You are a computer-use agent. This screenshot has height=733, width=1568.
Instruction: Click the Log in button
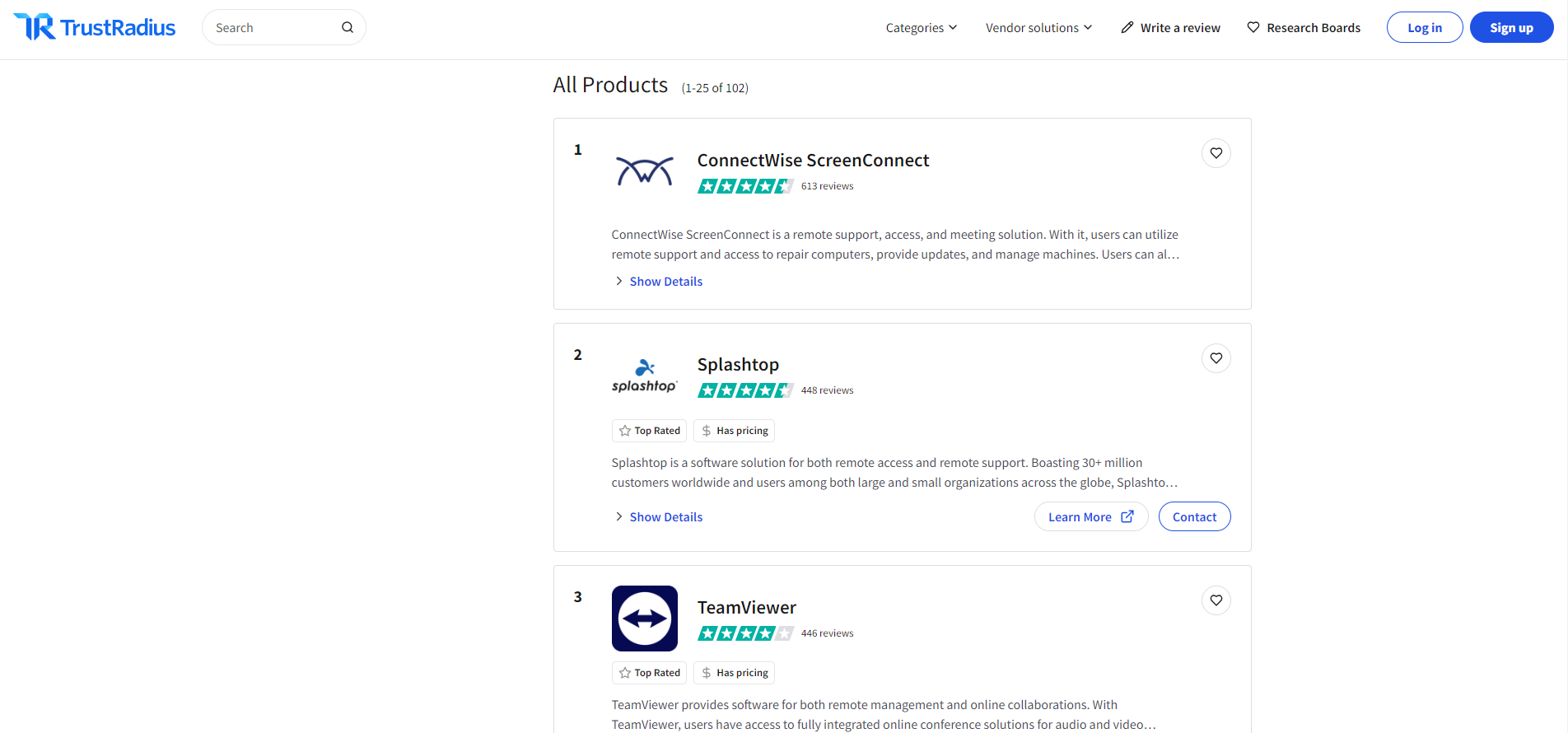pos(1425,27)
